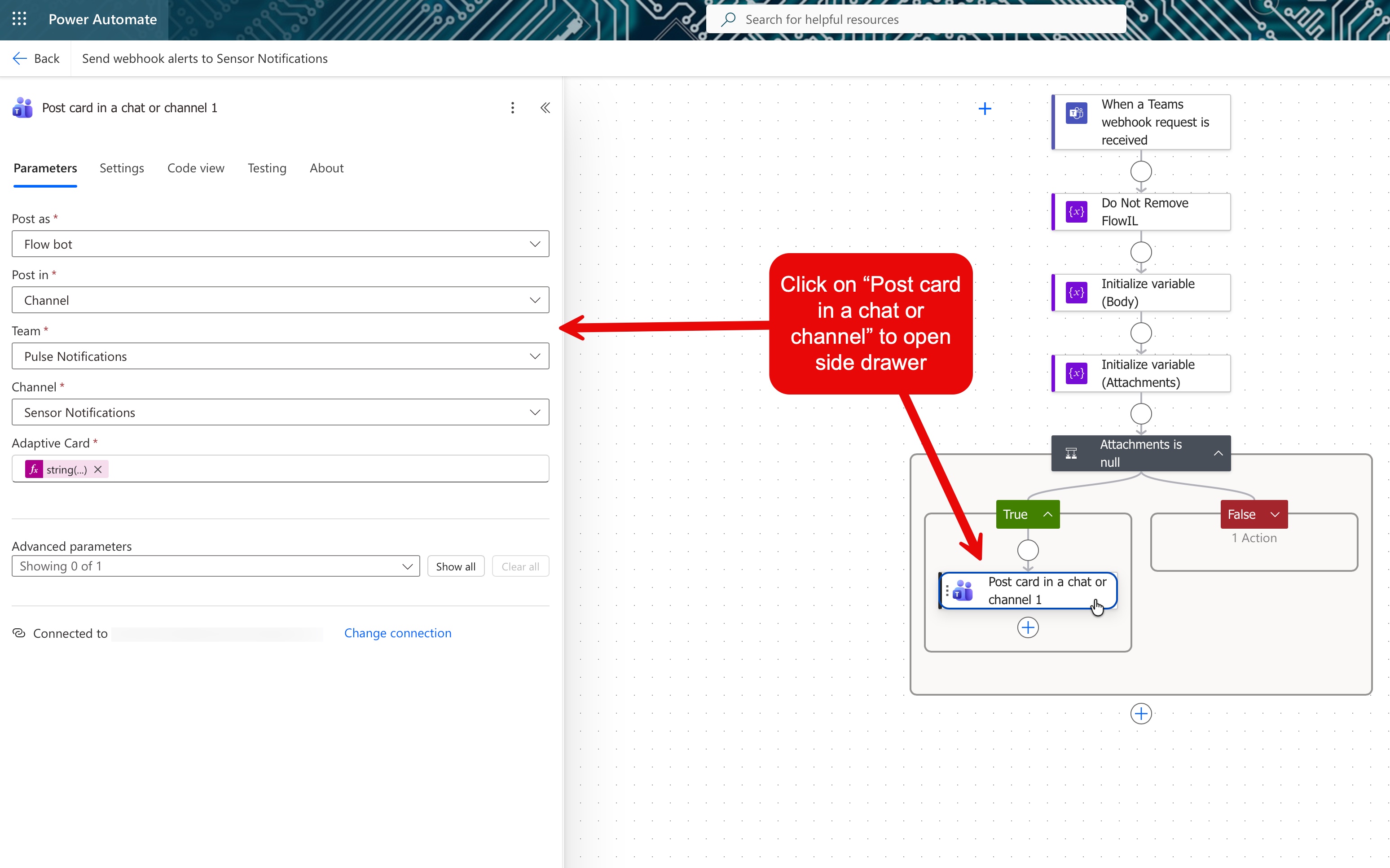The width and height of the screenshot is (1390, 868).
Task: Click the connection link icon beside Connected to
Action: click(19, 633)
